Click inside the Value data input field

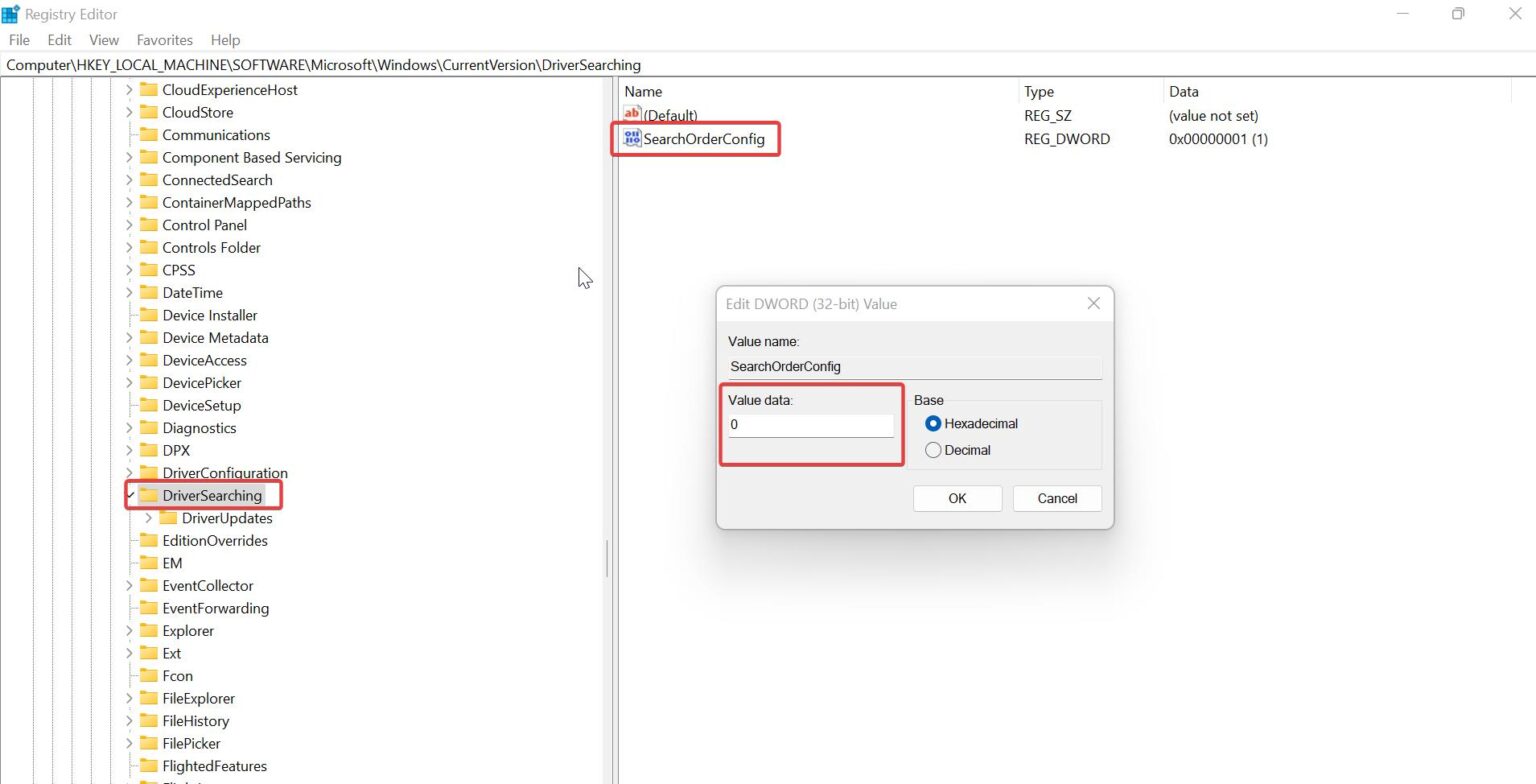[810, 424]
